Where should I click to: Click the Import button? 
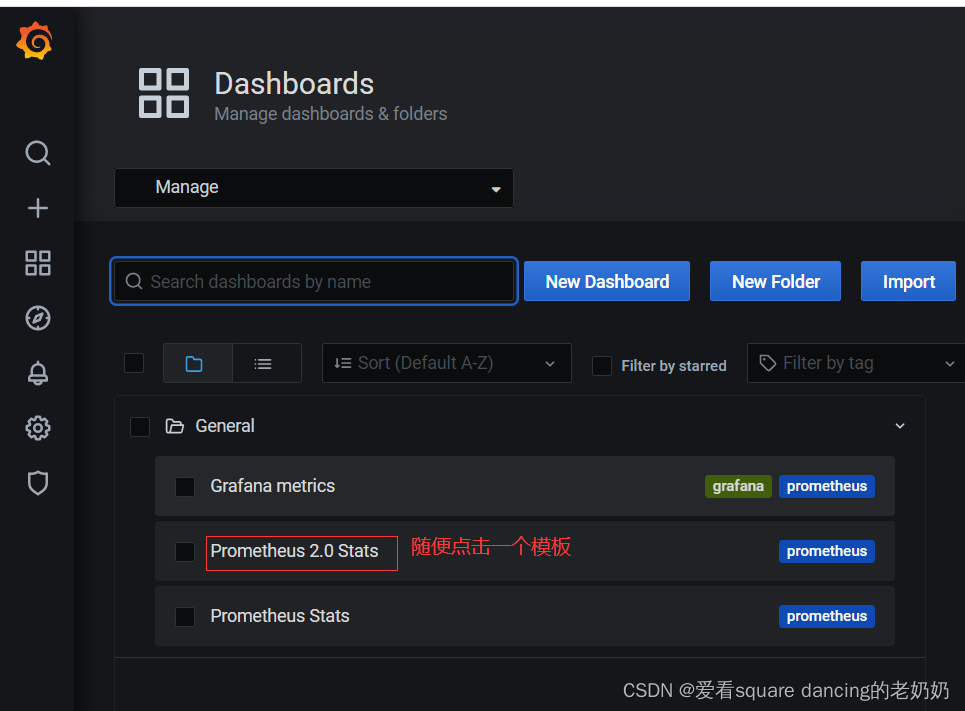[x=908, y=281]
